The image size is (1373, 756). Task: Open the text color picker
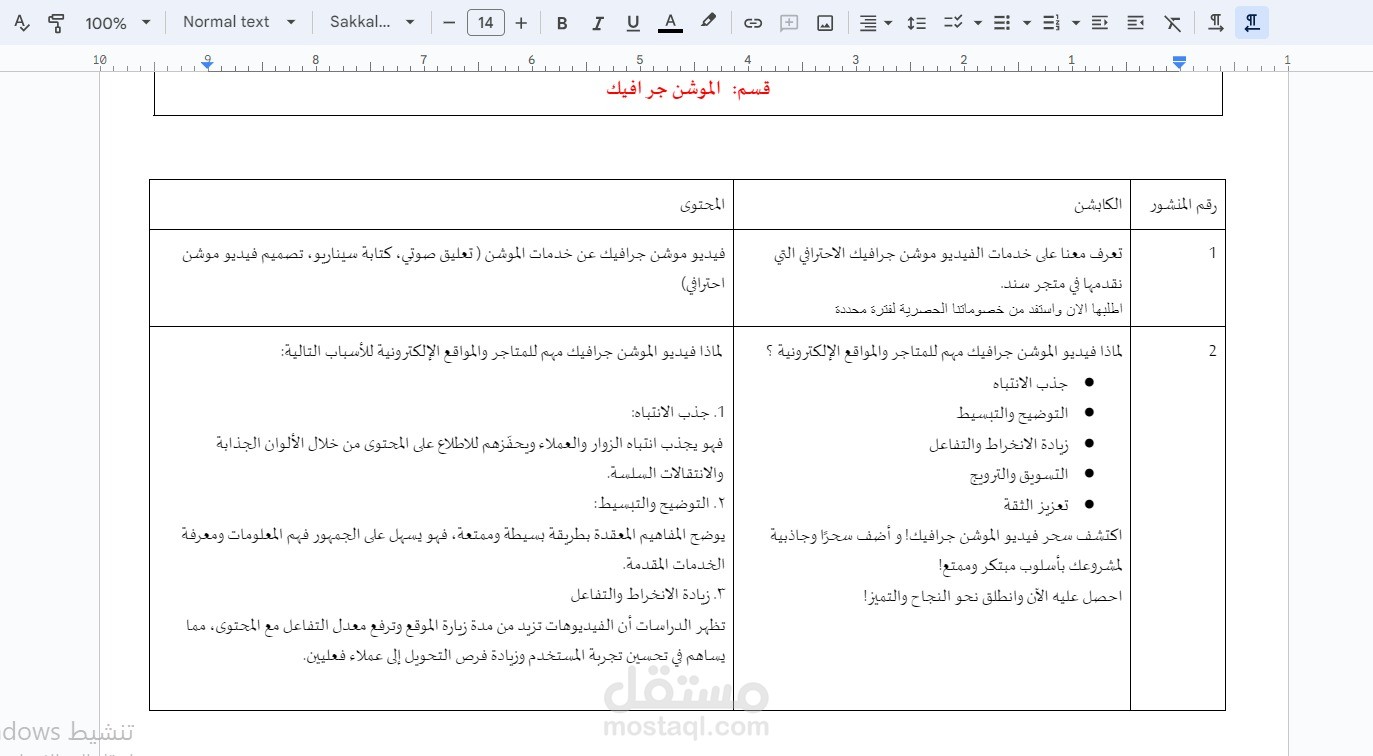(670, 22)
